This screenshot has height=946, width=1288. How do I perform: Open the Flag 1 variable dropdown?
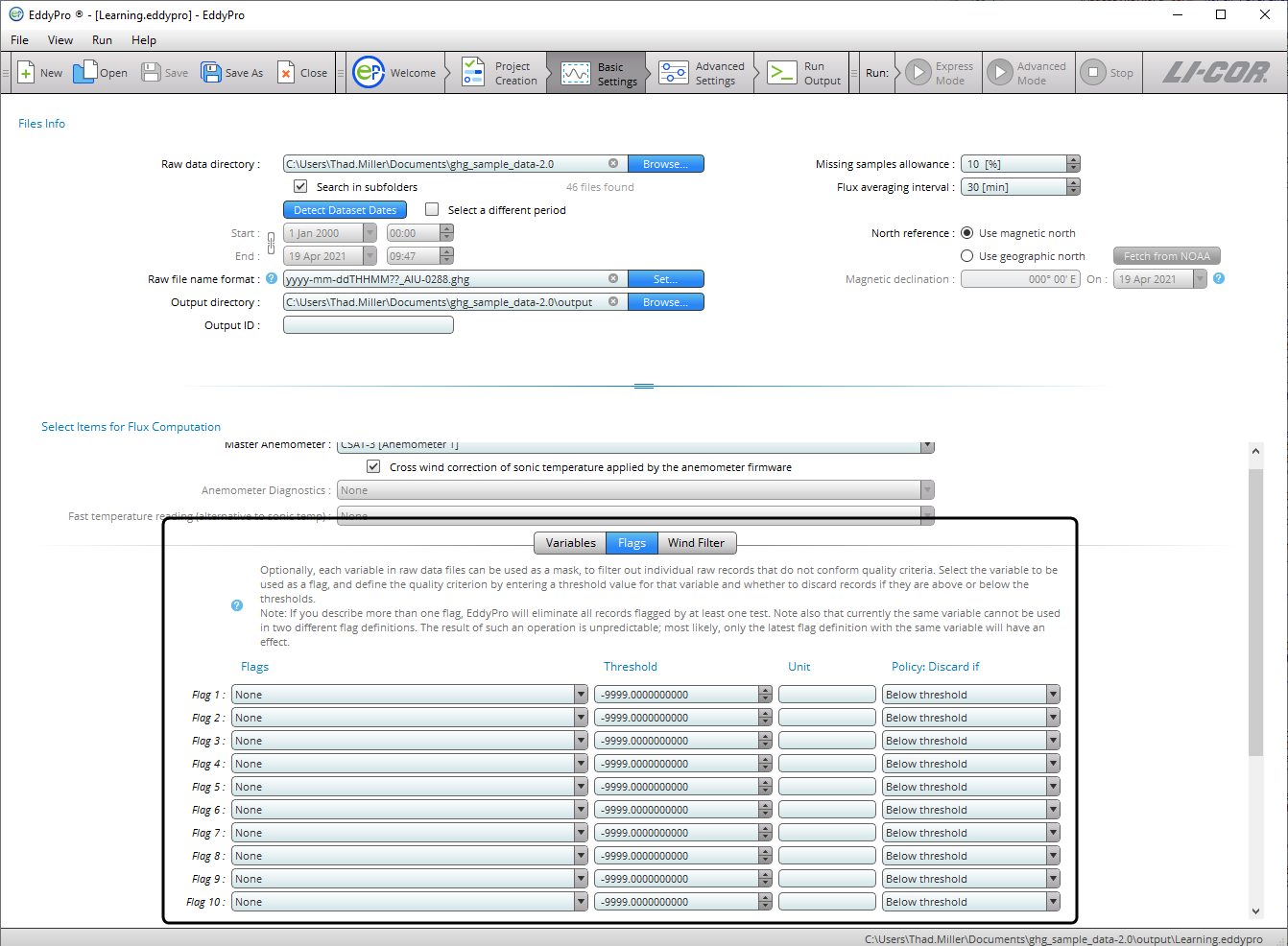click(x=581, y=695)
